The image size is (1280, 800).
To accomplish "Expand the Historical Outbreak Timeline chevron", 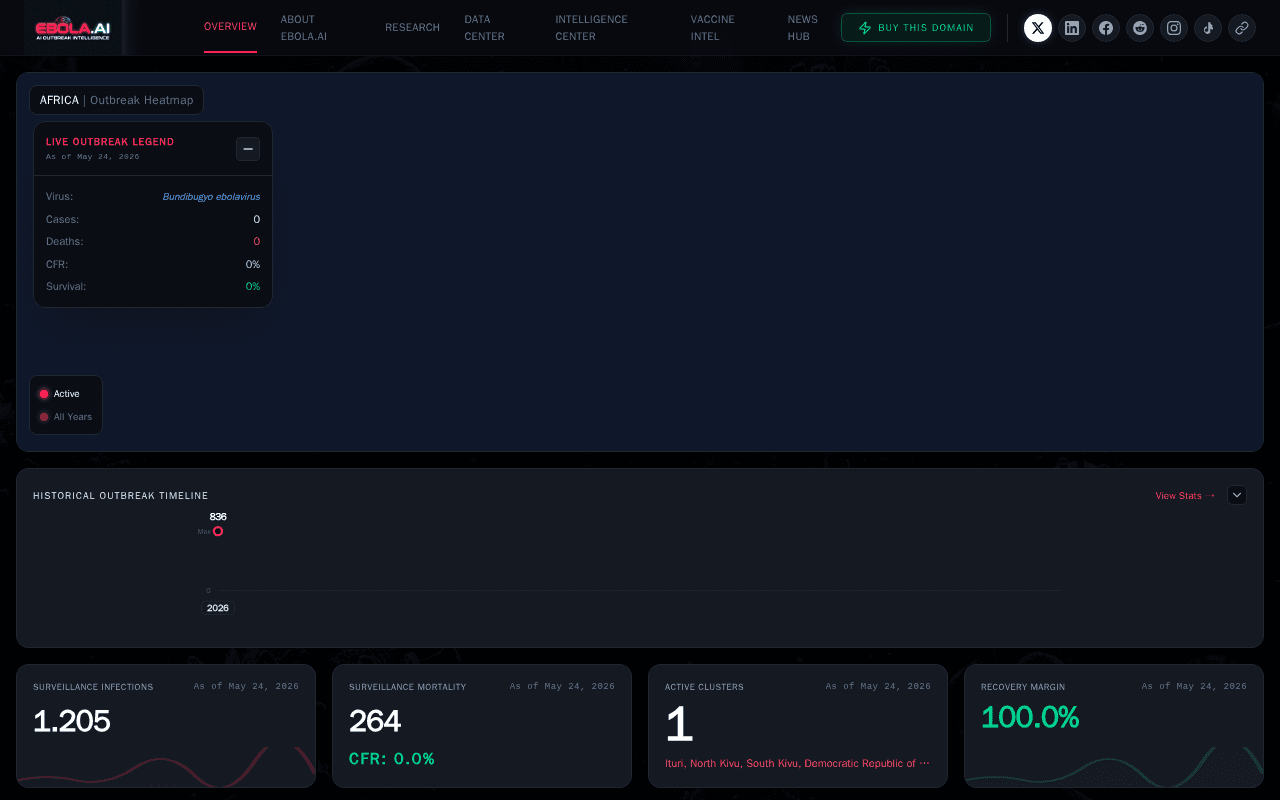I will coord(1237,495).
